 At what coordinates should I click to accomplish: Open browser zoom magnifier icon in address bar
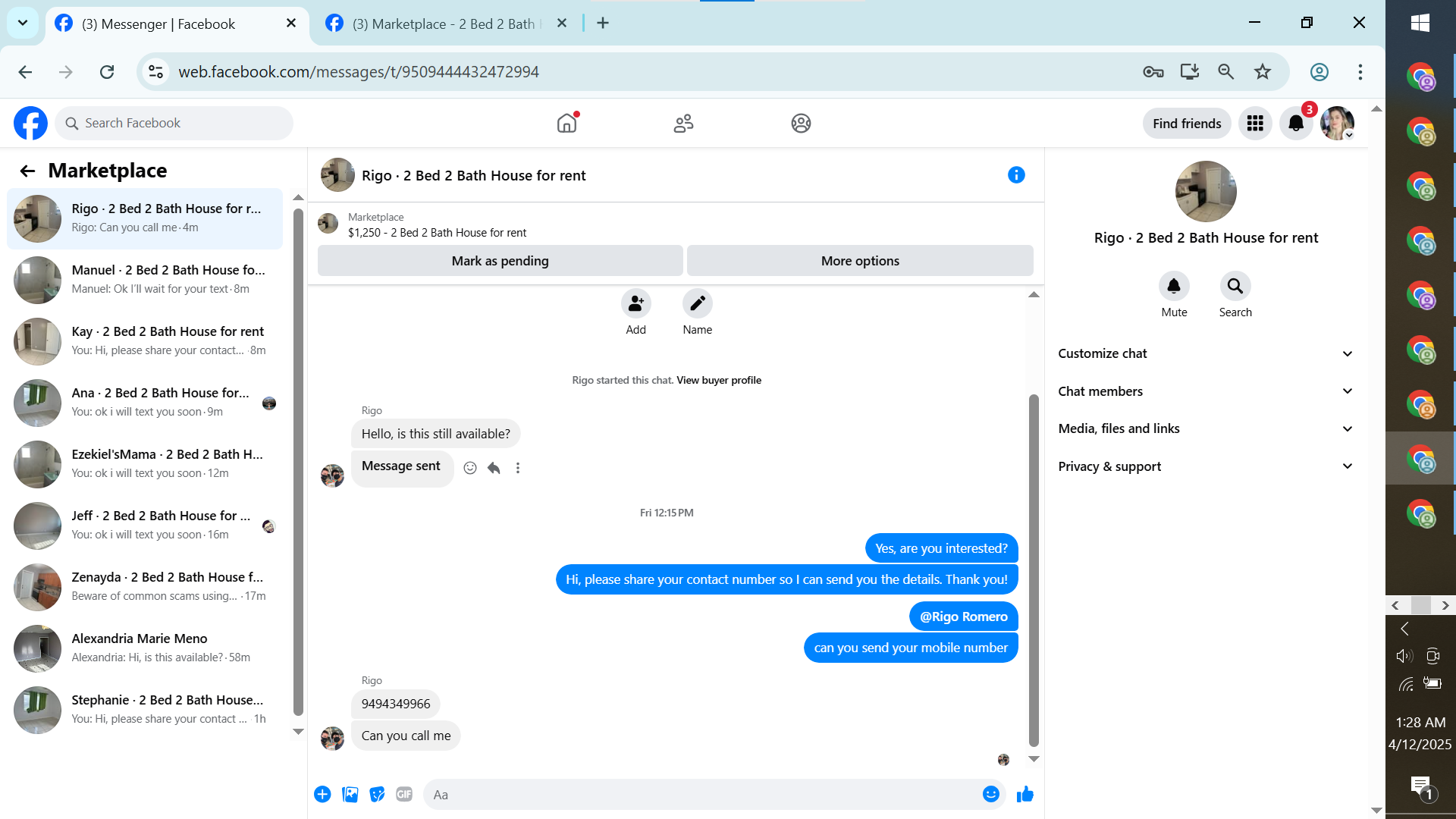[x=1225, y=72]
